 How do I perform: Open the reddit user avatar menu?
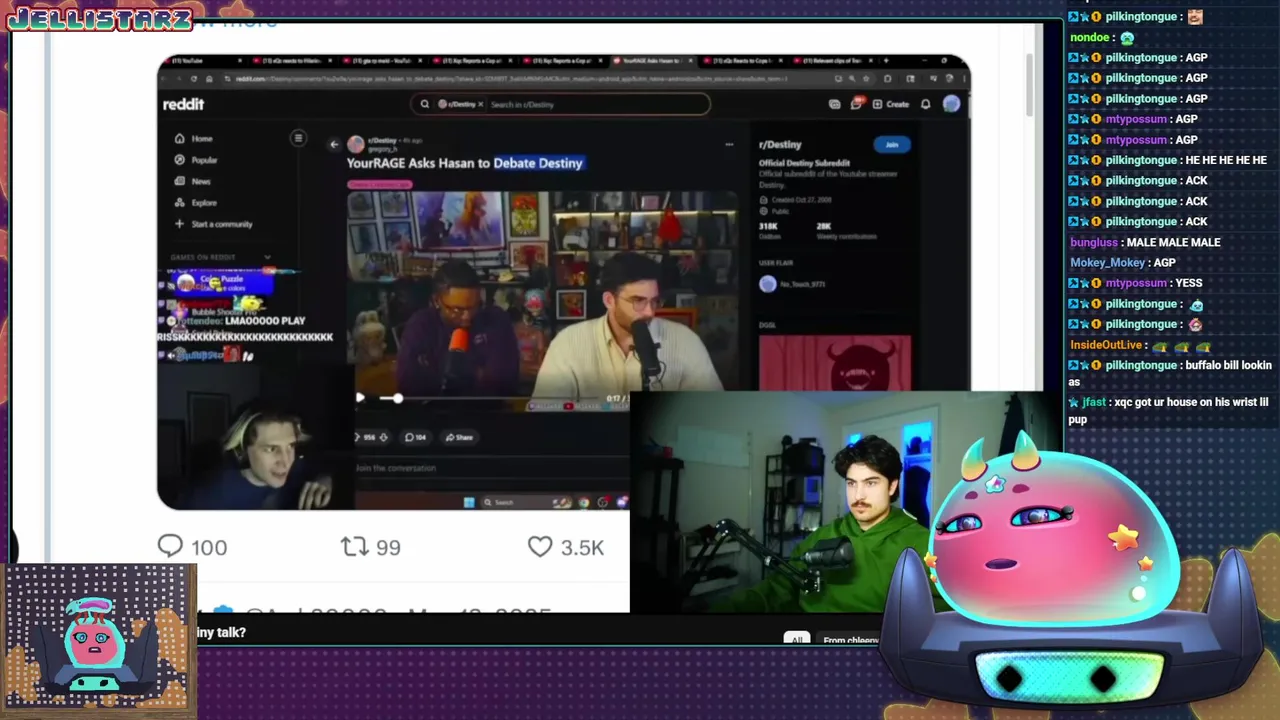pyautogui.click(x=951, y=104)
